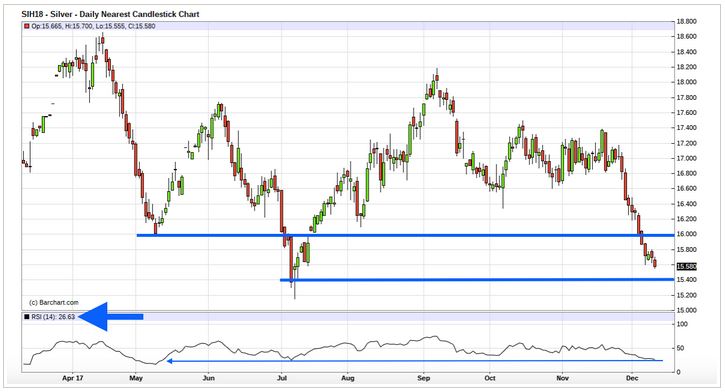Click the red study icon beside Op:15.665
The width and height of the screenshot is (725, 392).
(x=26, y=26)
